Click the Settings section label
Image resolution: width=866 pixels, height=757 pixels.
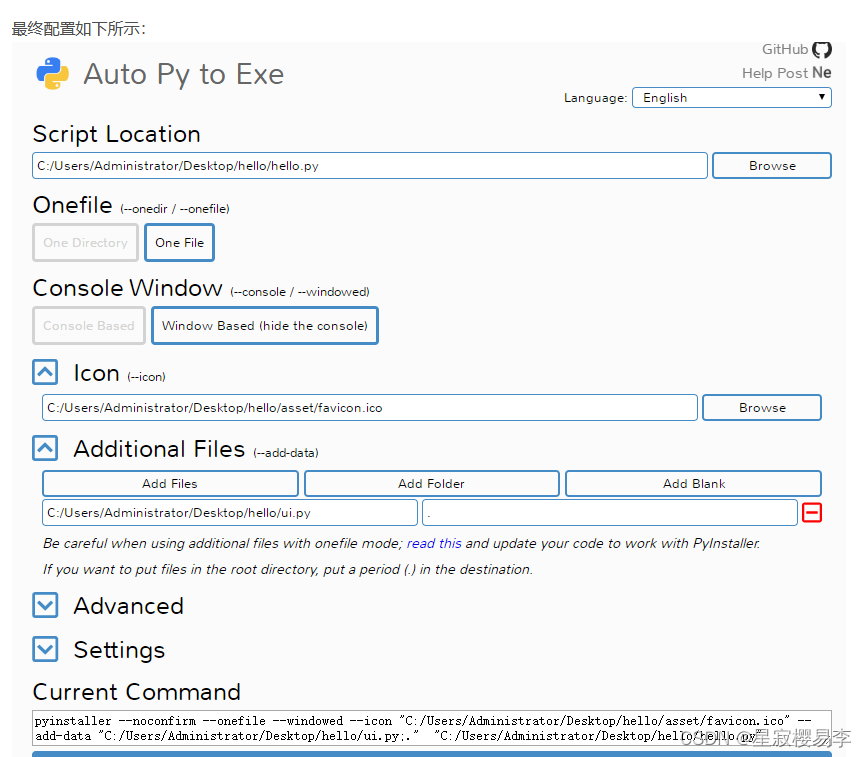tap(119, 650)
